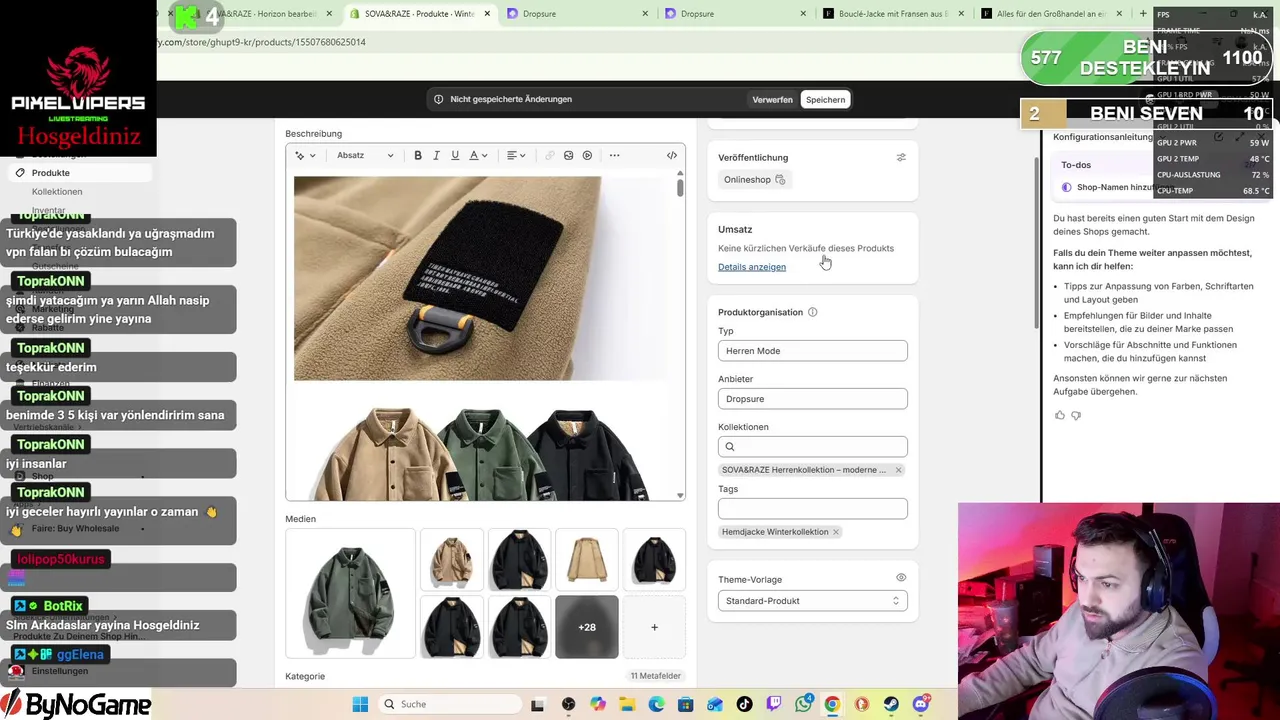Viewport: 1280px width, 720px height.
Task: Click thumbs down on assistant reply
Action: (1076, 415)
